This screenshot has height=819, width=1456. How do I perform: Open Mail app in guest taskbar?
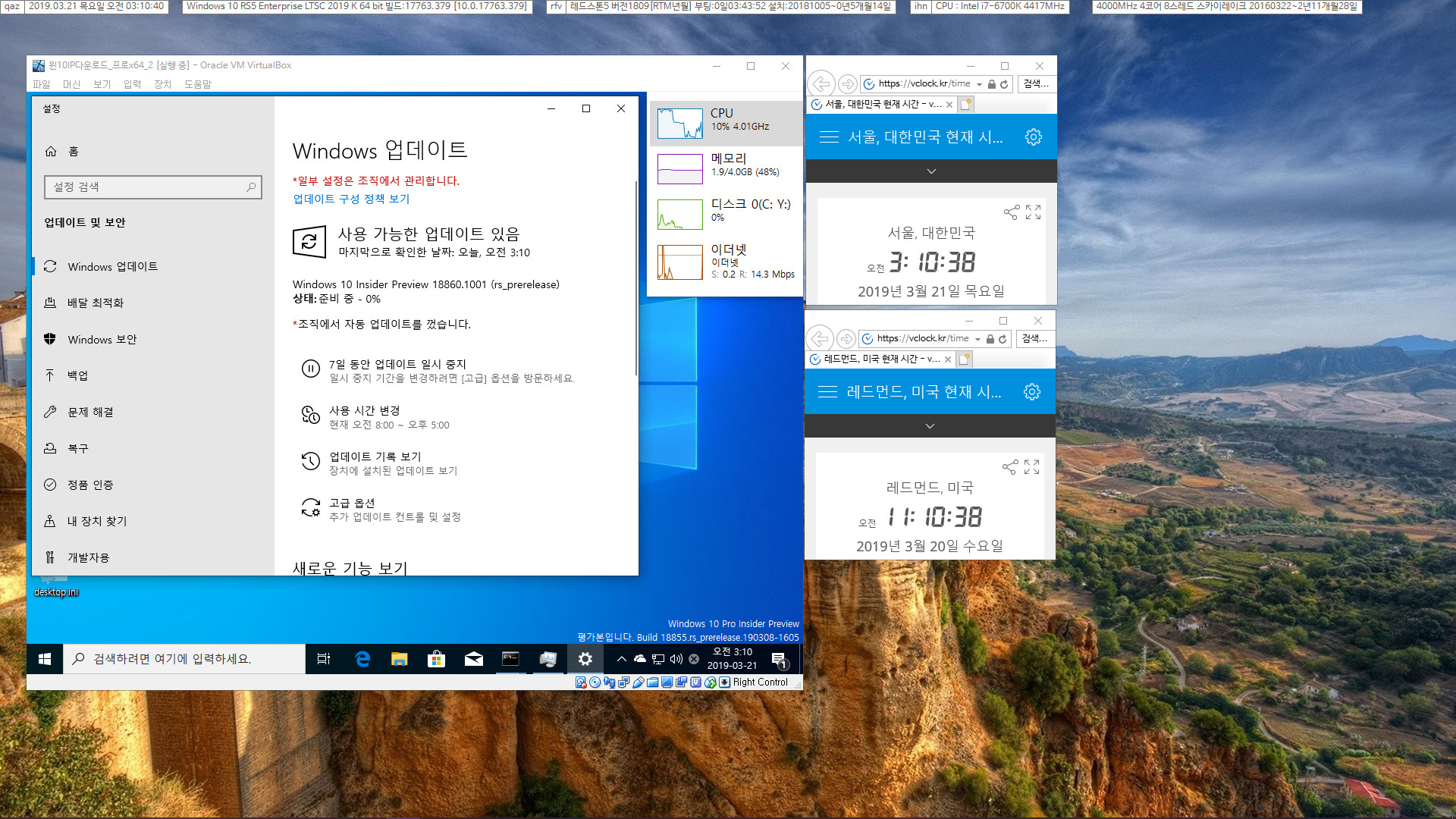coord(474,659)
